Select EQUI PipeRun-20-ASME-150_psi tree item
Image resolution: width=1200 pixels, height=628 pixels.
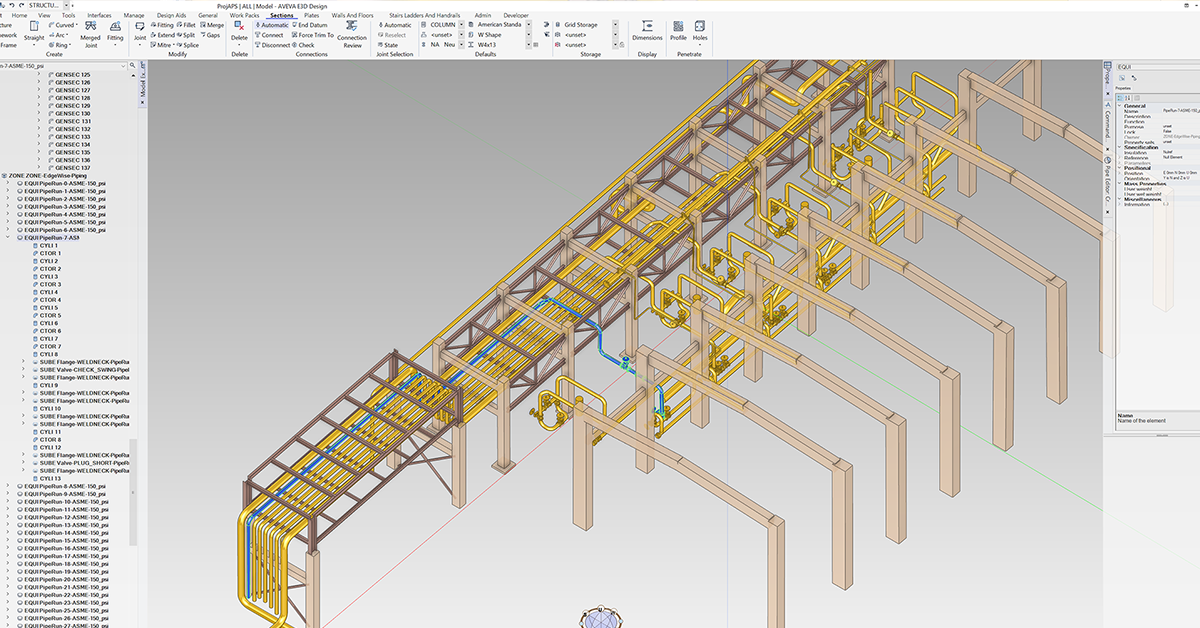(64, 579)
